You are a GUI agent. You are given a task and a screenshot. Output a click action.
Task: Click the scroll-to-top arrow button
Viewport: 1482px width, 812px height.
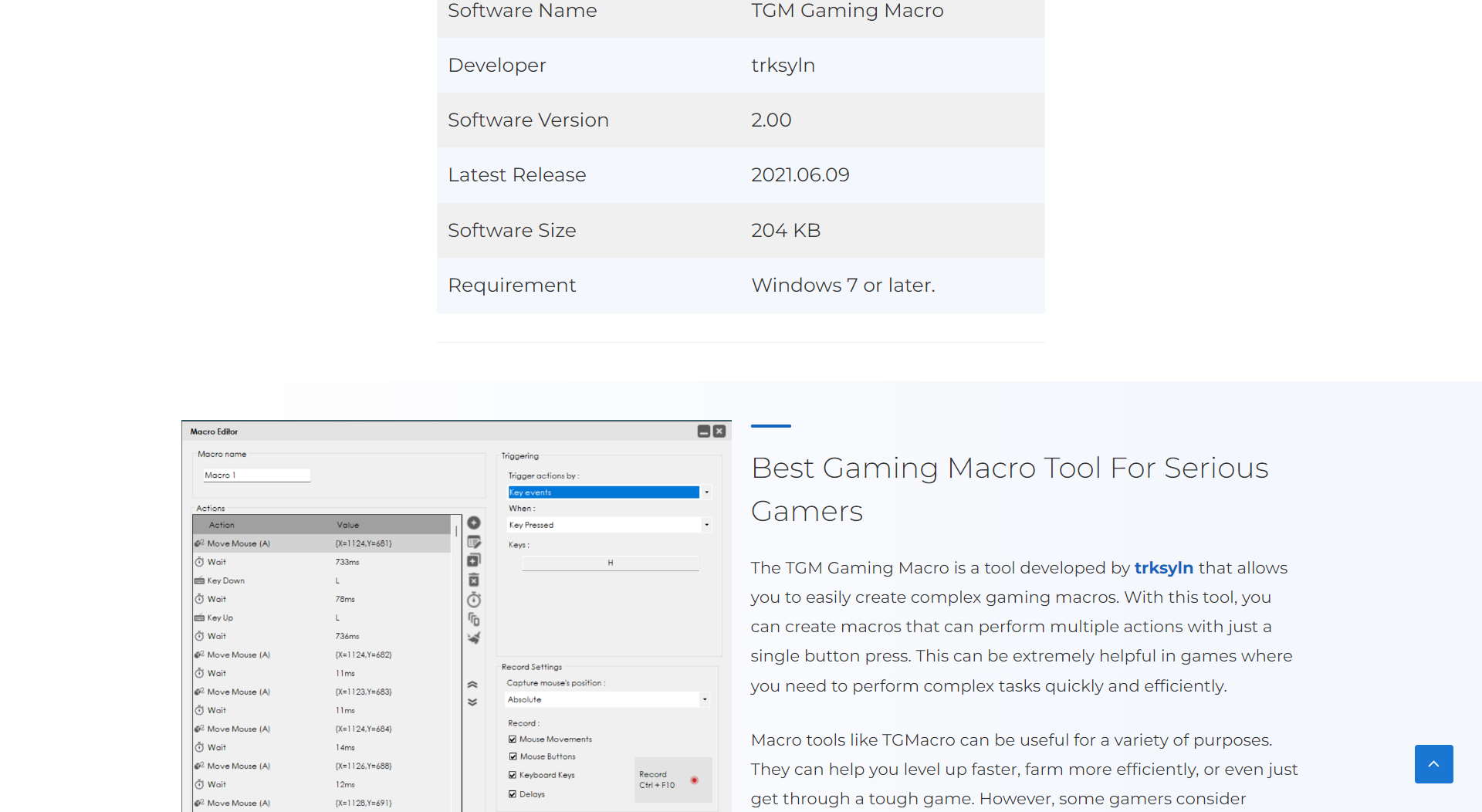(x=1433, y=764)
